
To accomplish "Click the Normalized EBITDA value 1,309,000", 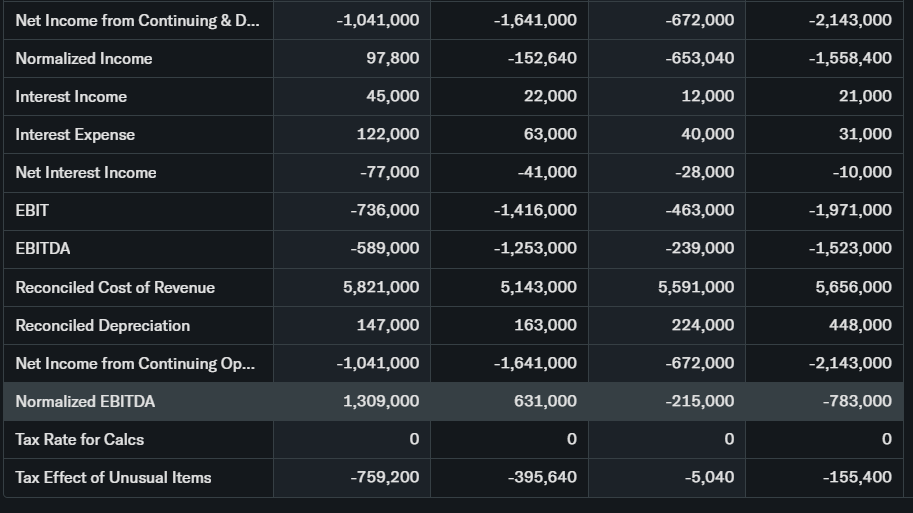I will click(x=381, y=401).
